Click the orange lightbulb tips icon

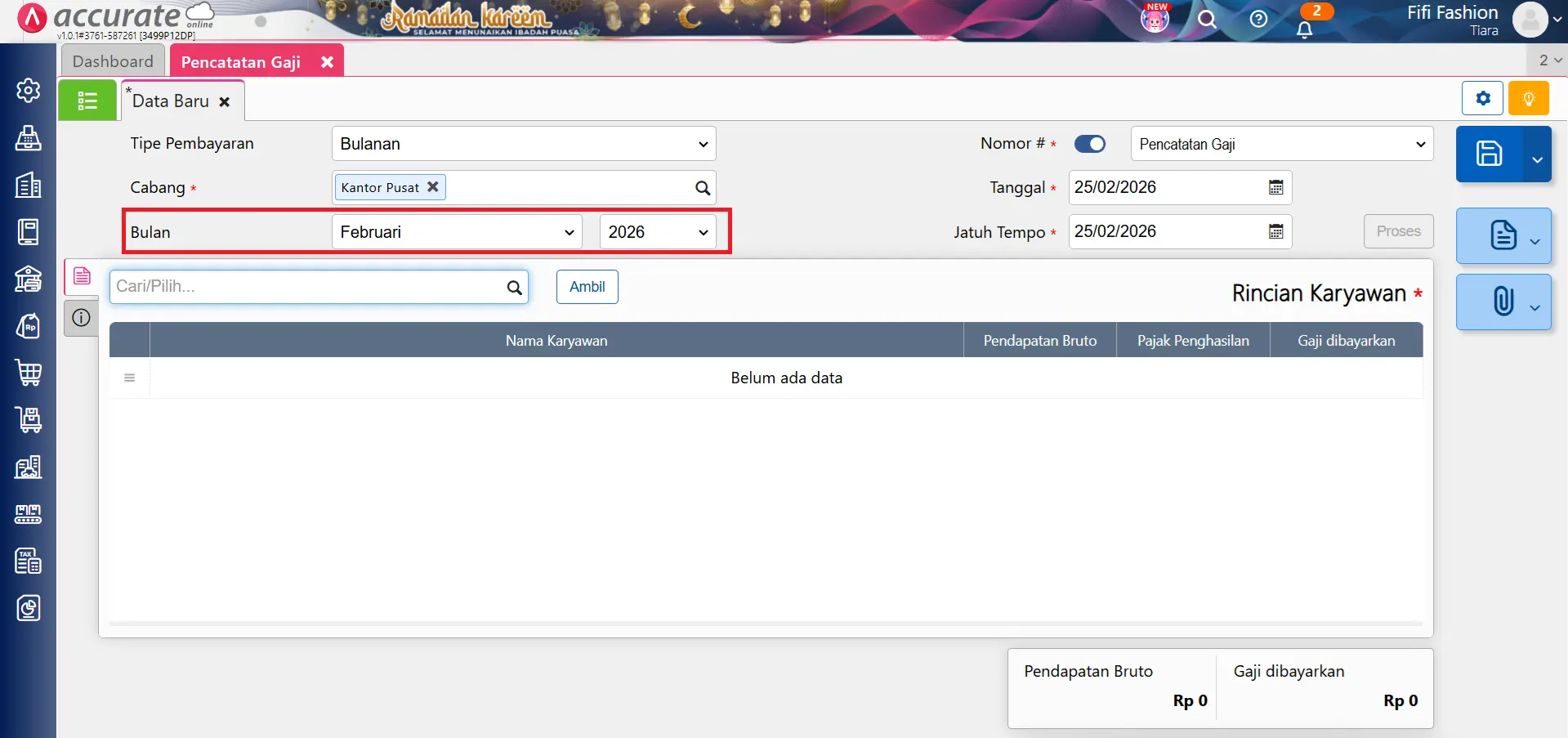pos(1528,99)
